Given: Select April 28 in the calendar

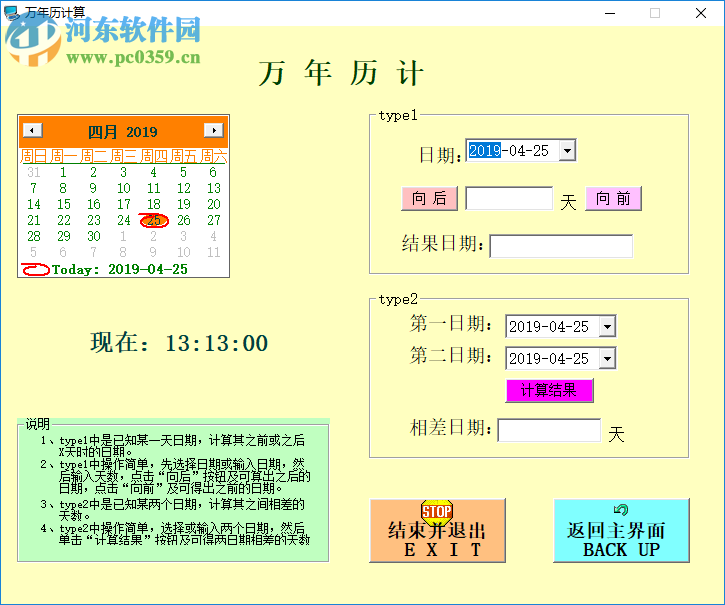Looking at the screenshot, I should pyautogui.click(x=34, y=236).
